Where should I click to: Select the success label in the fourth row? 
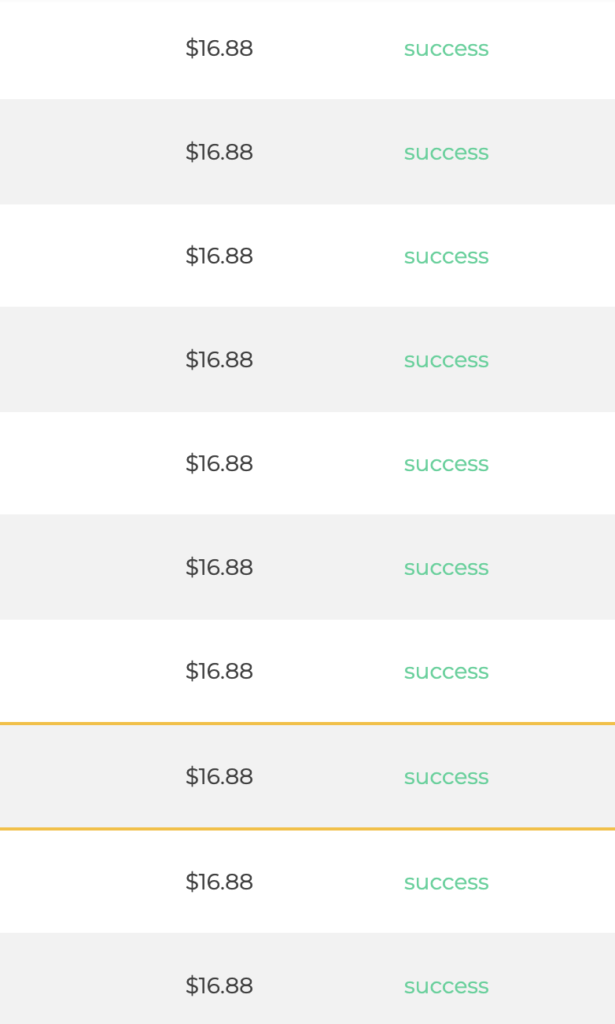coord(446,360)
